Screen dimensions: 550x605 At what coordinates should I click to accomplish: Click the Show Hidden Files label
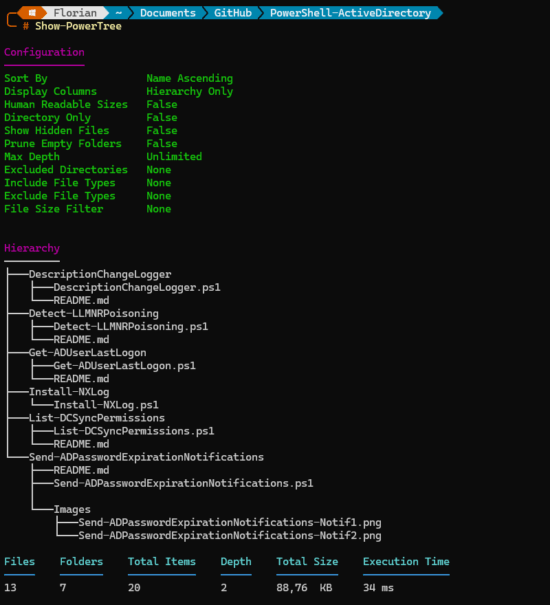[x=57, y=130]
